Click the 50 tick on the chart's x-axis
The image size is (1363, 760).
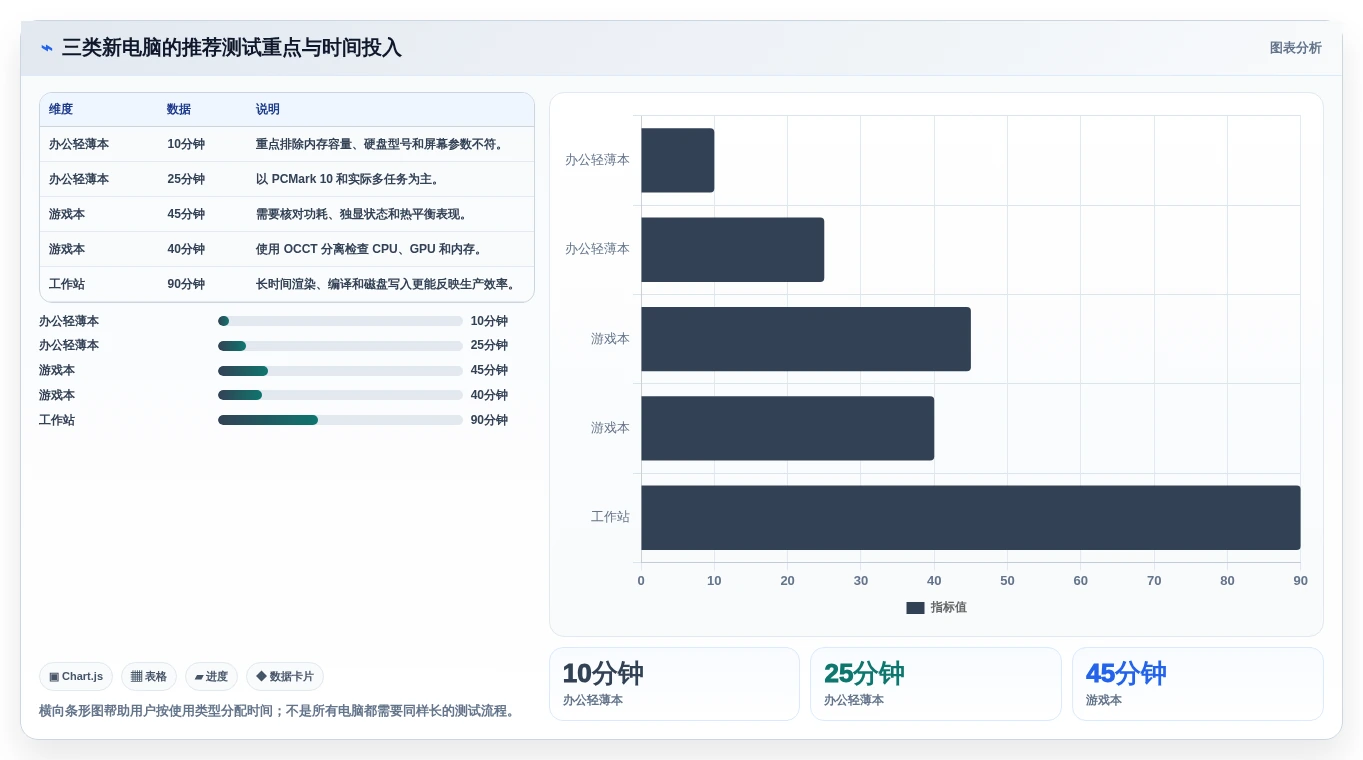pos(1007,581)
